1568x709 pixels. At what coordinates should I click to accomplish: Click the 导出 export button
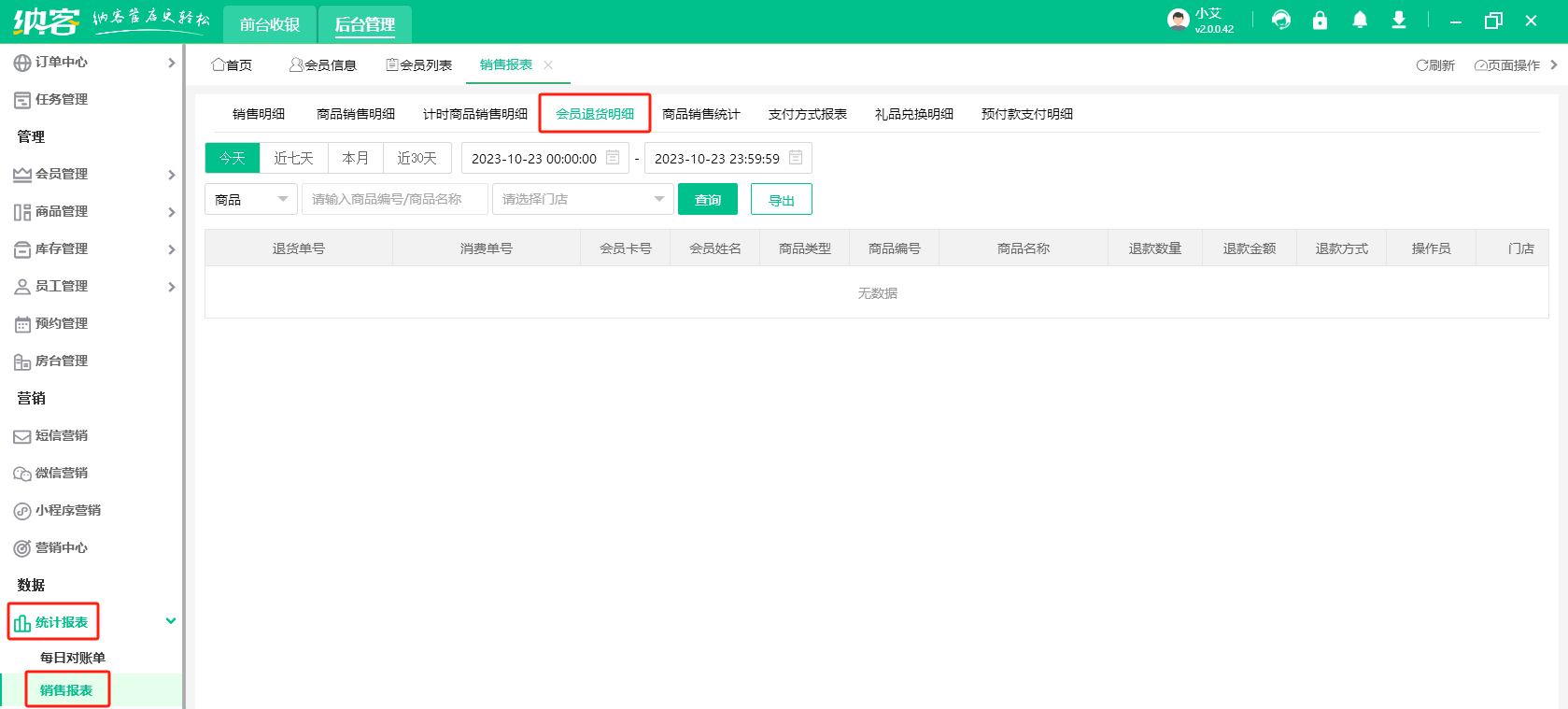(781, 199)
